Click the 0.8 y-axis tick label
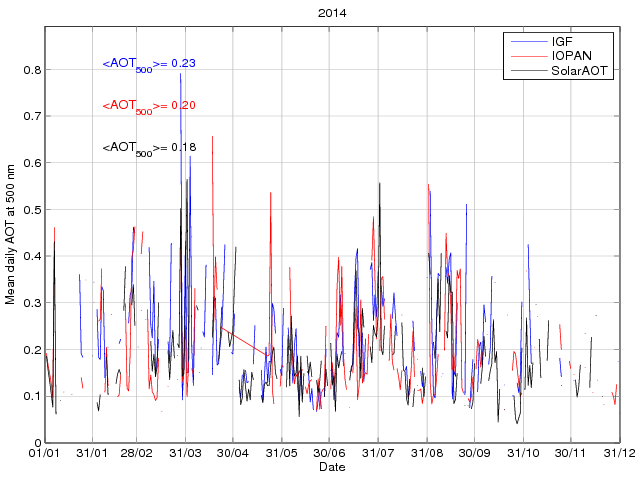 pos(31,70)
